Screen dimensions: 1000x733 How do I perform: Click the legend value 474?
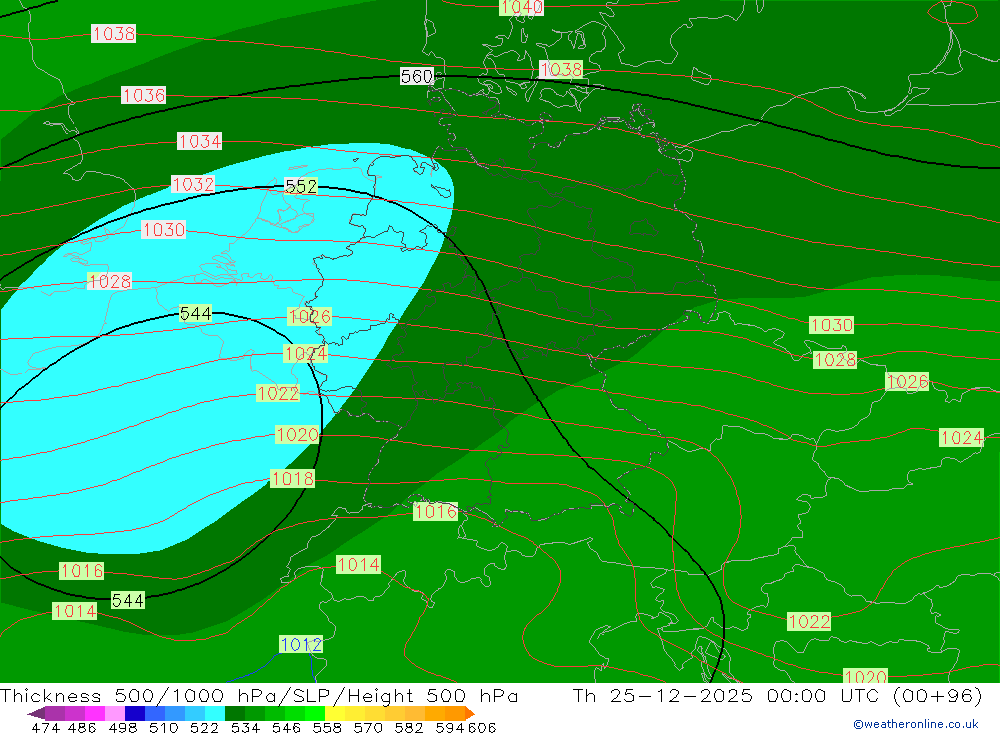(x=45, y=728)
